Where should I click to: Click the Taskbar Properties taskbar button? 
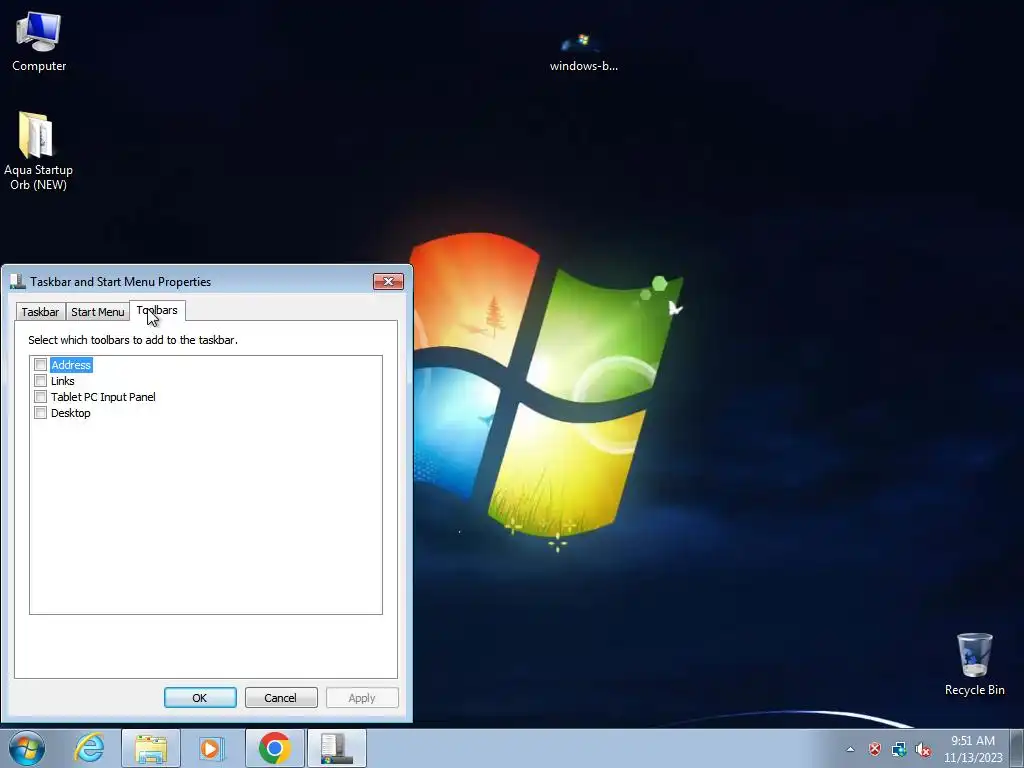click(337, 748)
